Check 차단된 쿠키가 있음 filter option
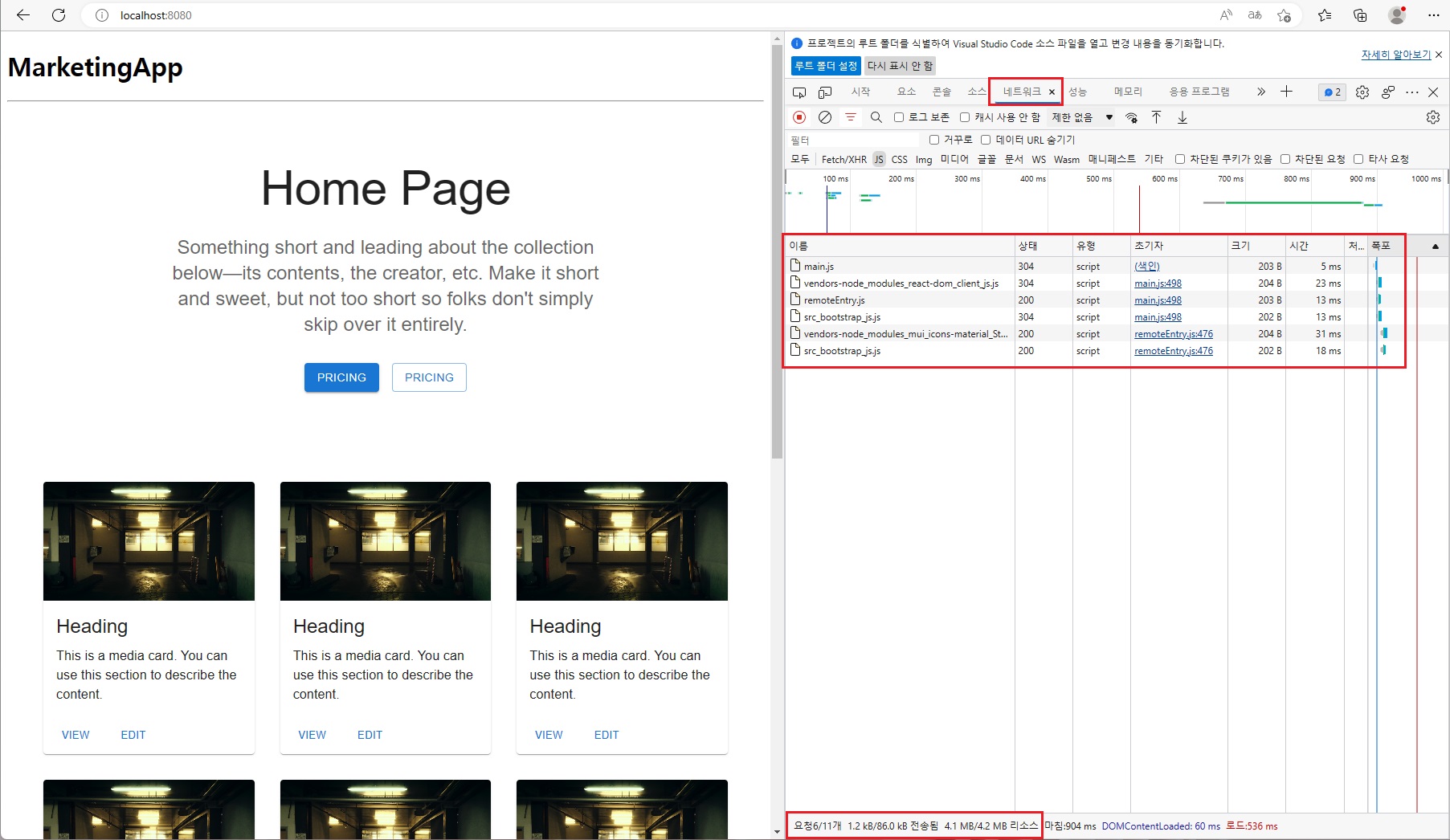Viewport: 1450px width, 840px height. point(1180,159)
